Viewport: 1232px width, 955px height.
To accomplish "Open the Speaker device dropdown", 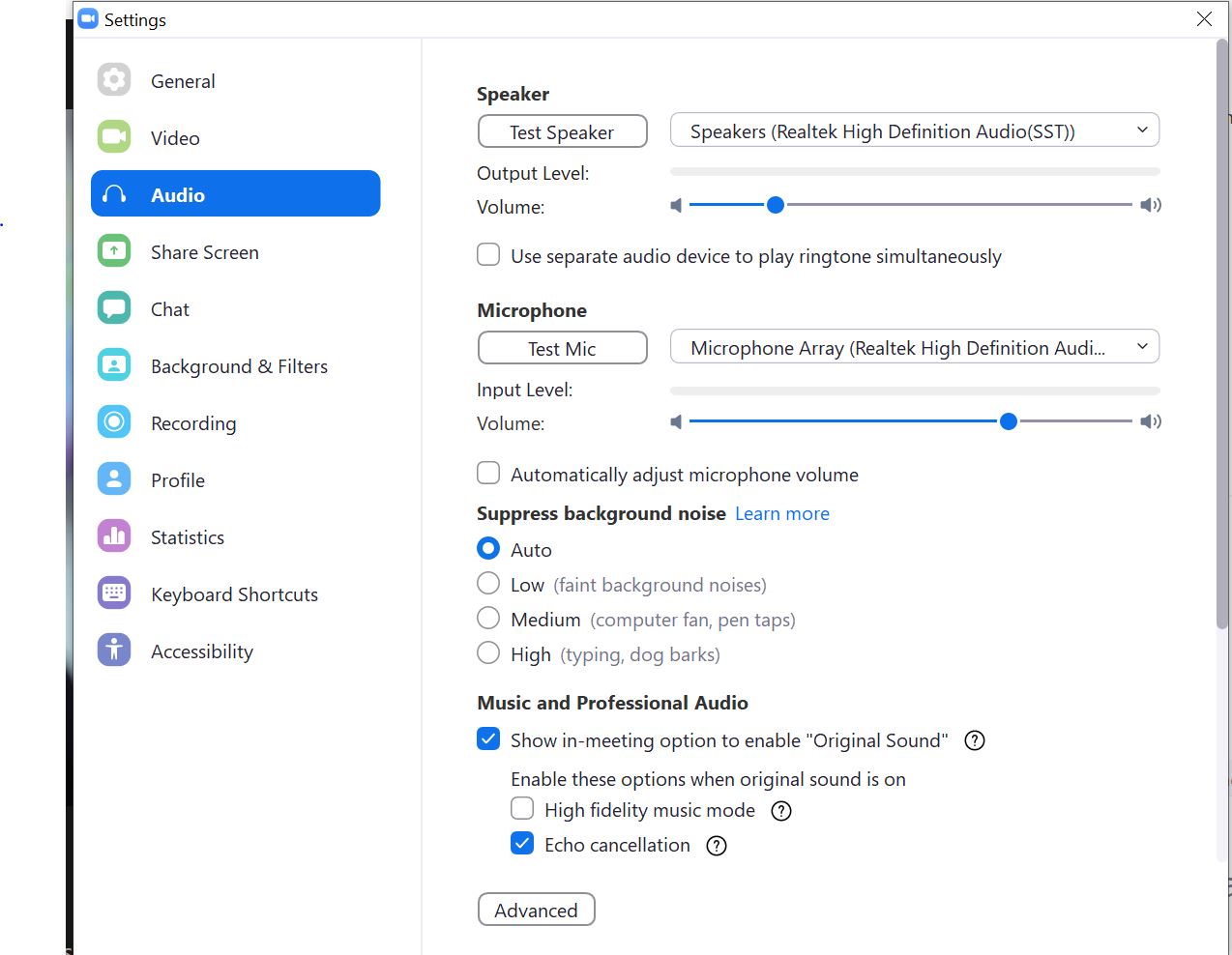I will [x=914, y=130].
